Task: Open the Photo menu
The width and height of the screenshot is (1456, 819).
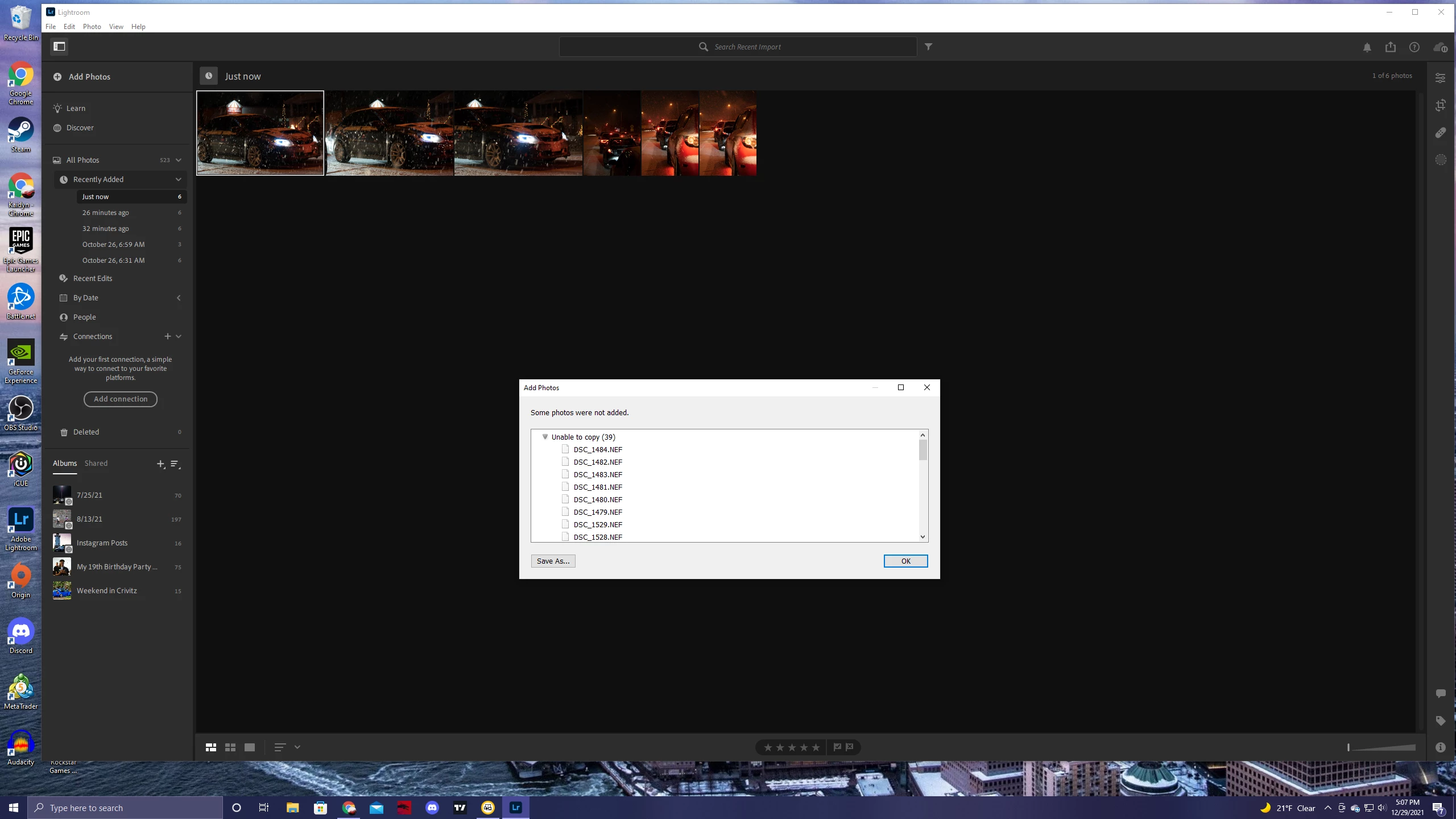Action: coord(92,27)
